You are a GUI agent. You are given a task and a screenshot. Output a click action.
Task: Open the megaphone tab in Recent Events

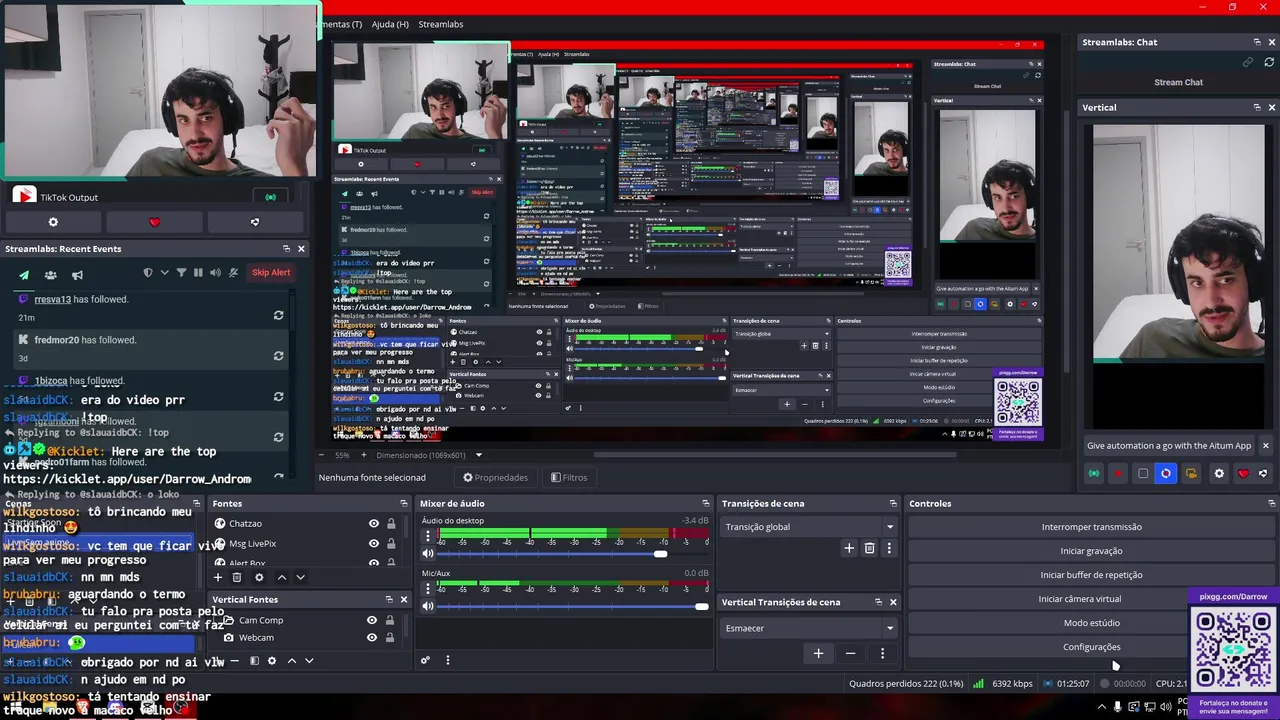[77, 273]
